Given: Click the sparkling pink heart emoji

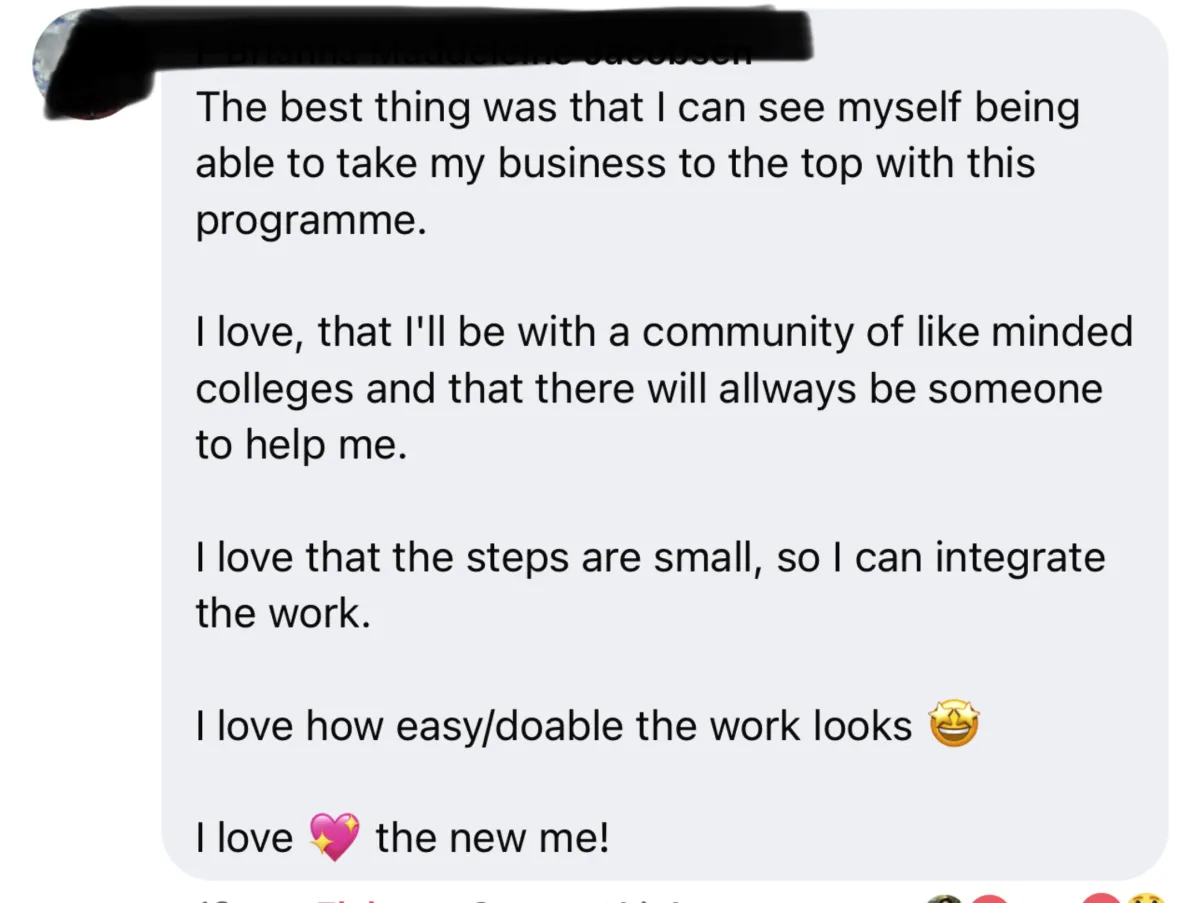Looking at the screenshot, I should [334, 837].
